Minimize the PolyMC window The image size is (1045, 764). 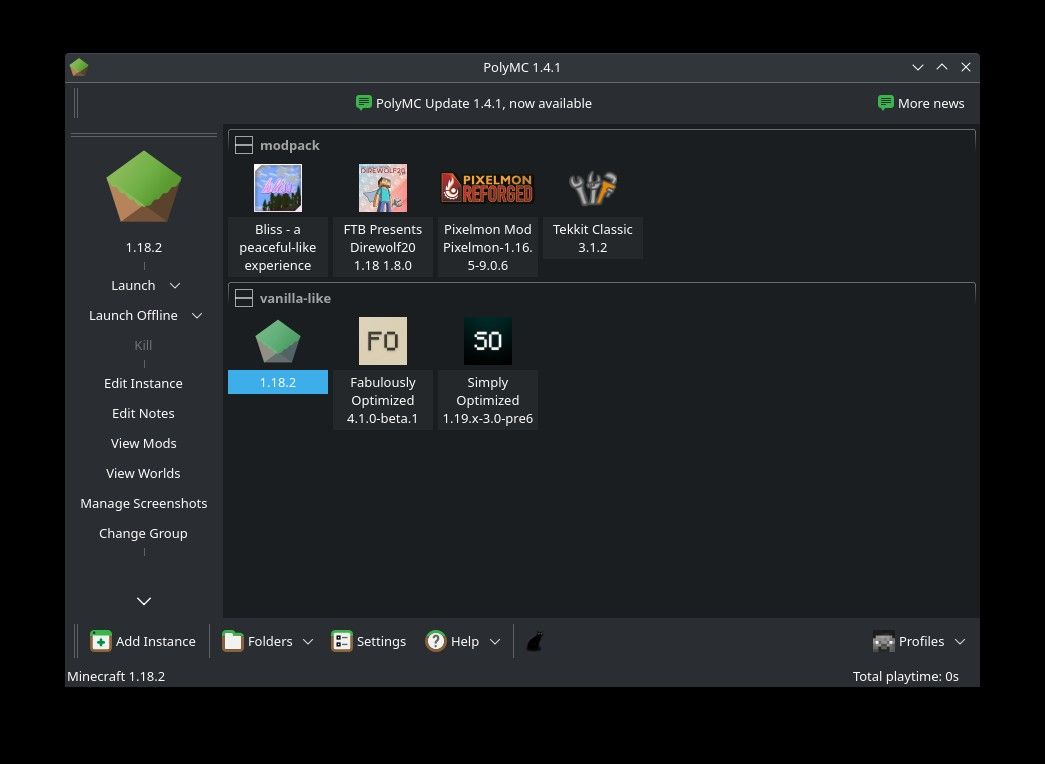(918, 67)
